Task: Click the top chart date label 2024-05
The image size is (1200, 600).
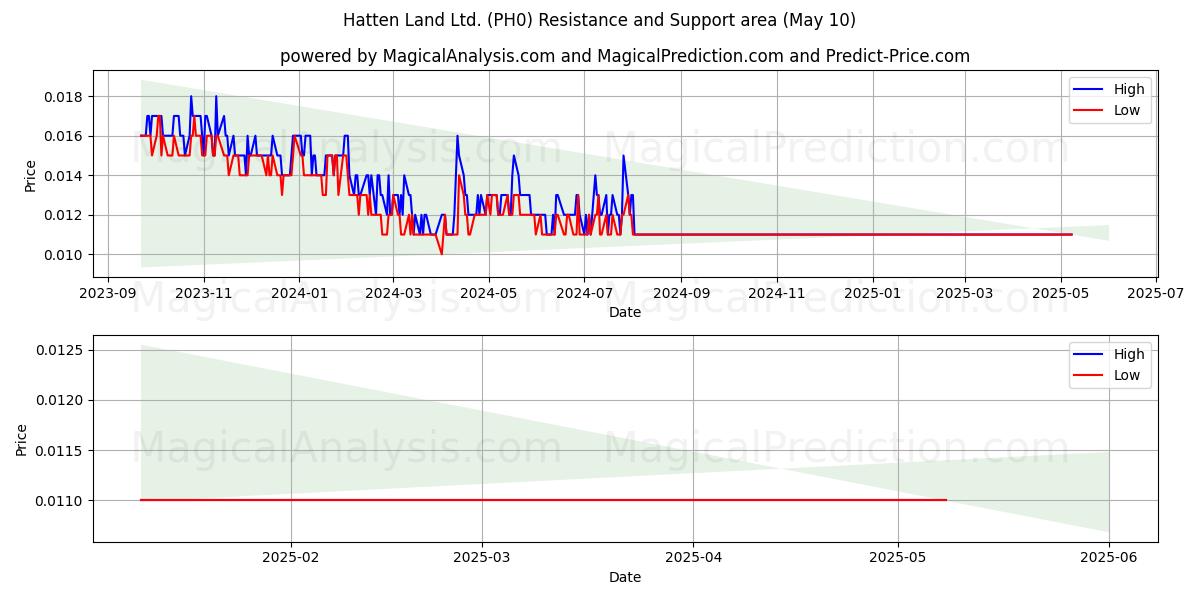Action: 488,294
